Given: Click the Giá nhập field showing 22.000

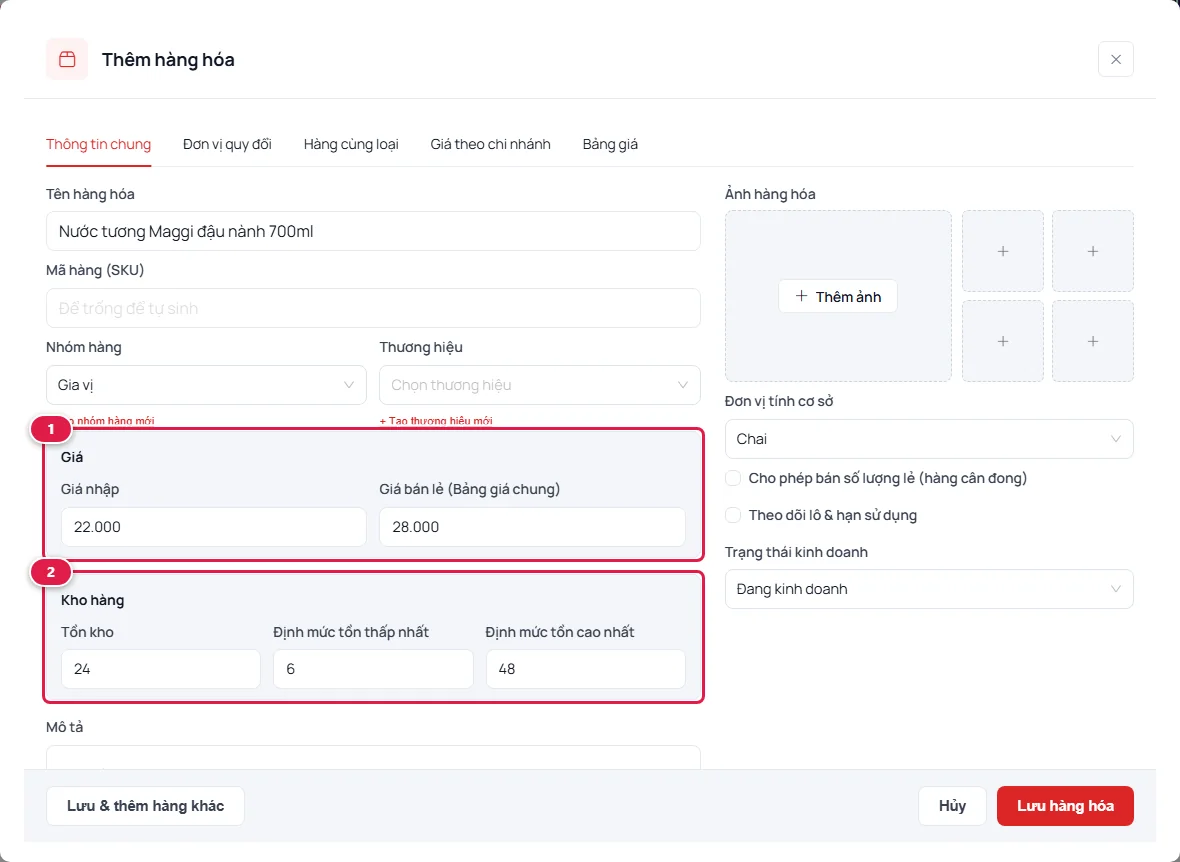Looking at the screenshot, I should click(214, 527).
